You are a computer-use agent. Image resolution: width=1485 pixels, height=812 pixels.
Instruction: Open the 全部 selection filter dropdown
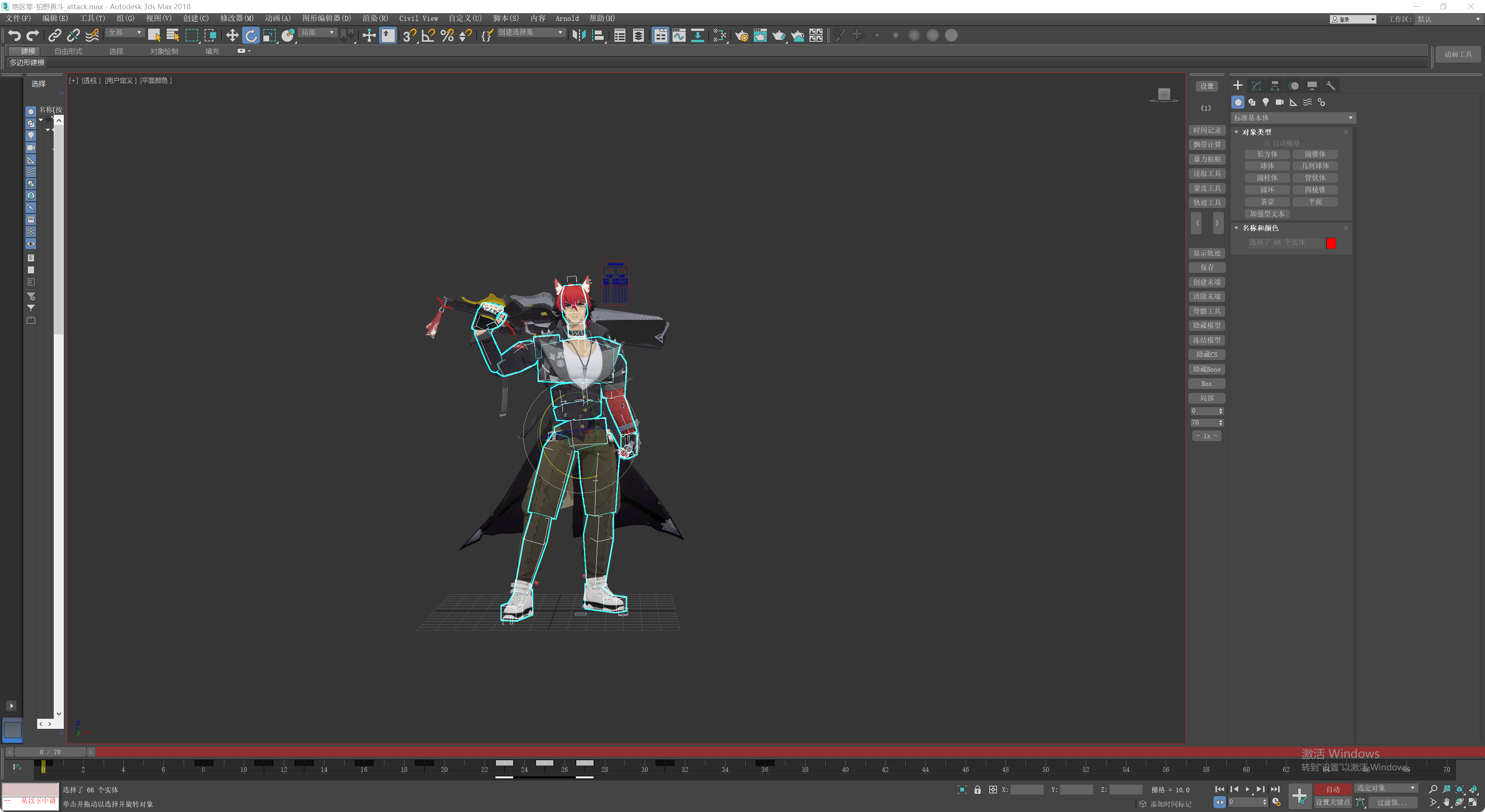125,33
